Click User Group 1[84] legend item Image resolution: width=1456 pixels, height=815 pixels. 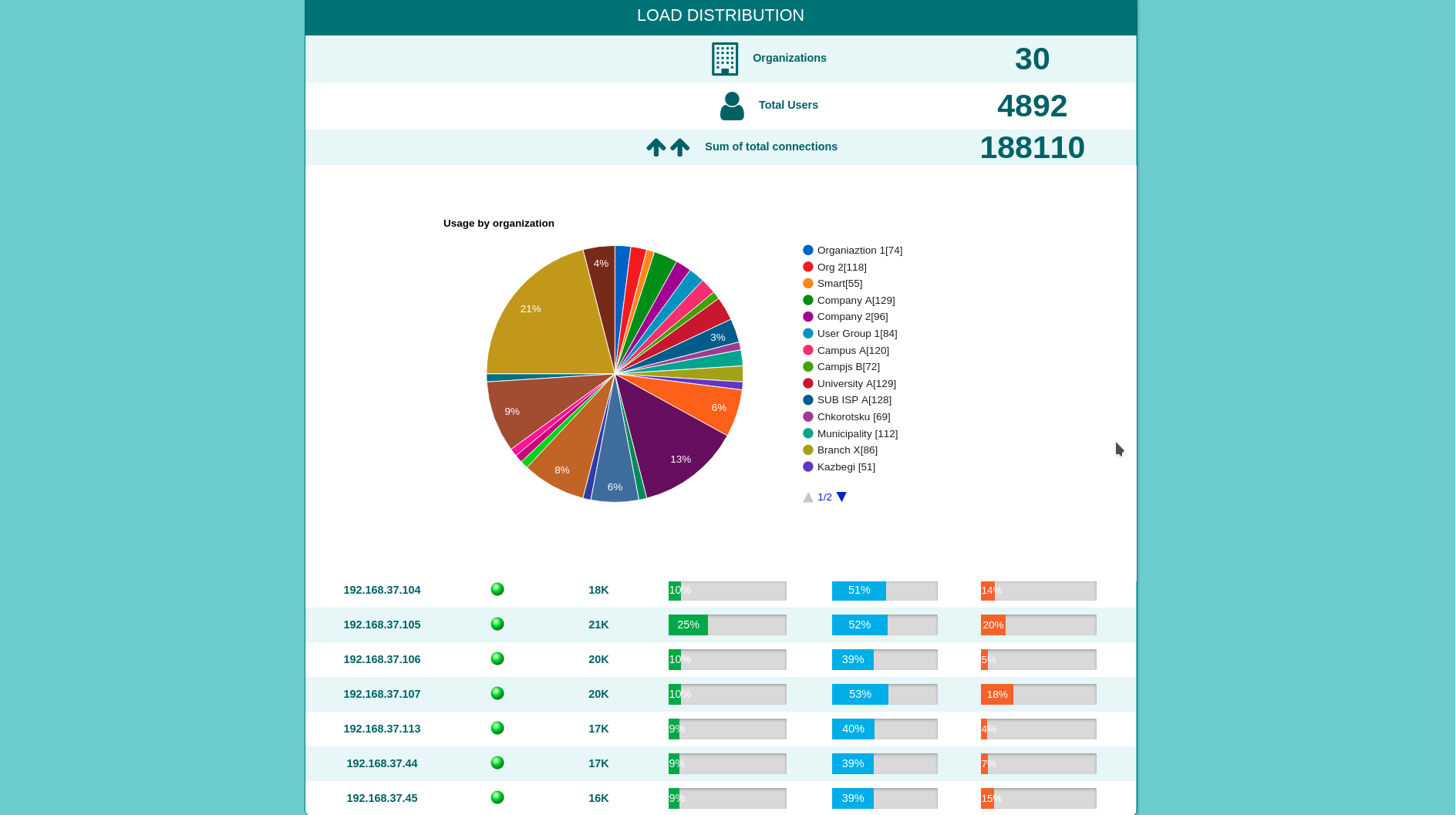850,334
